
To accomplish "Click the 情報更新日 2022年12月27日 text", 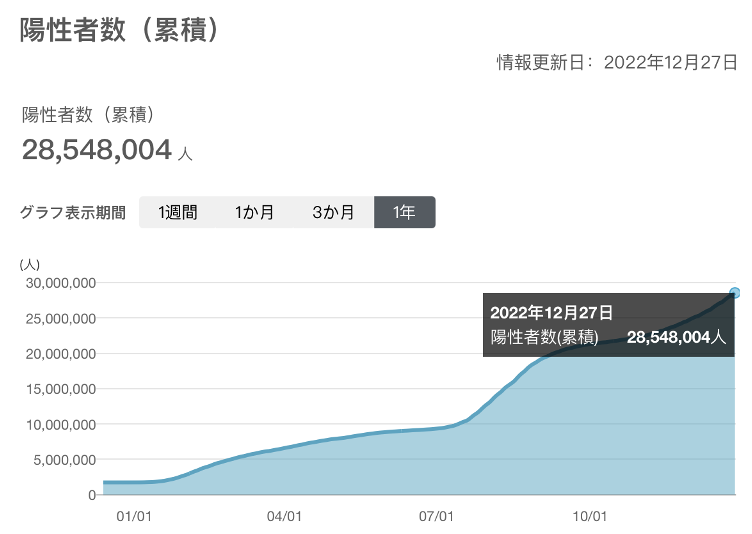I will coord(617,62).
